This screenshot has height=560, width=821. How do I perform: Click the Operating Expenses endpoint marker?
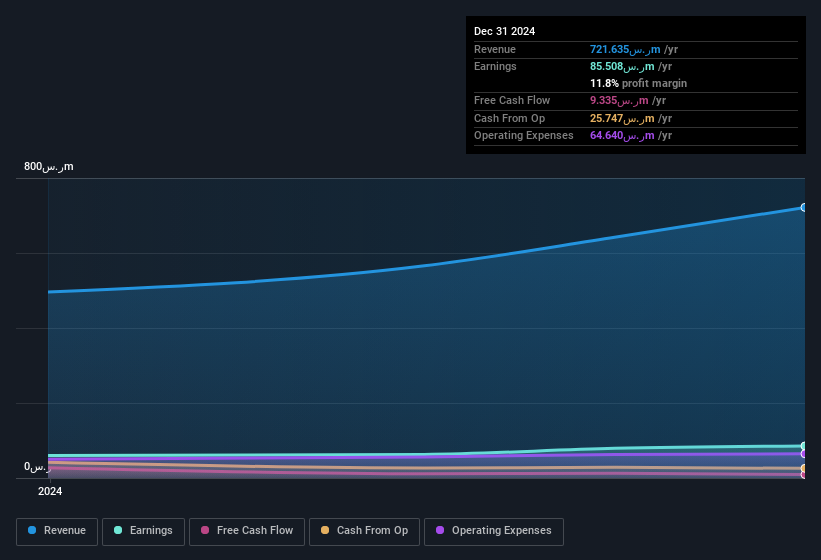[x=803, y=454]
